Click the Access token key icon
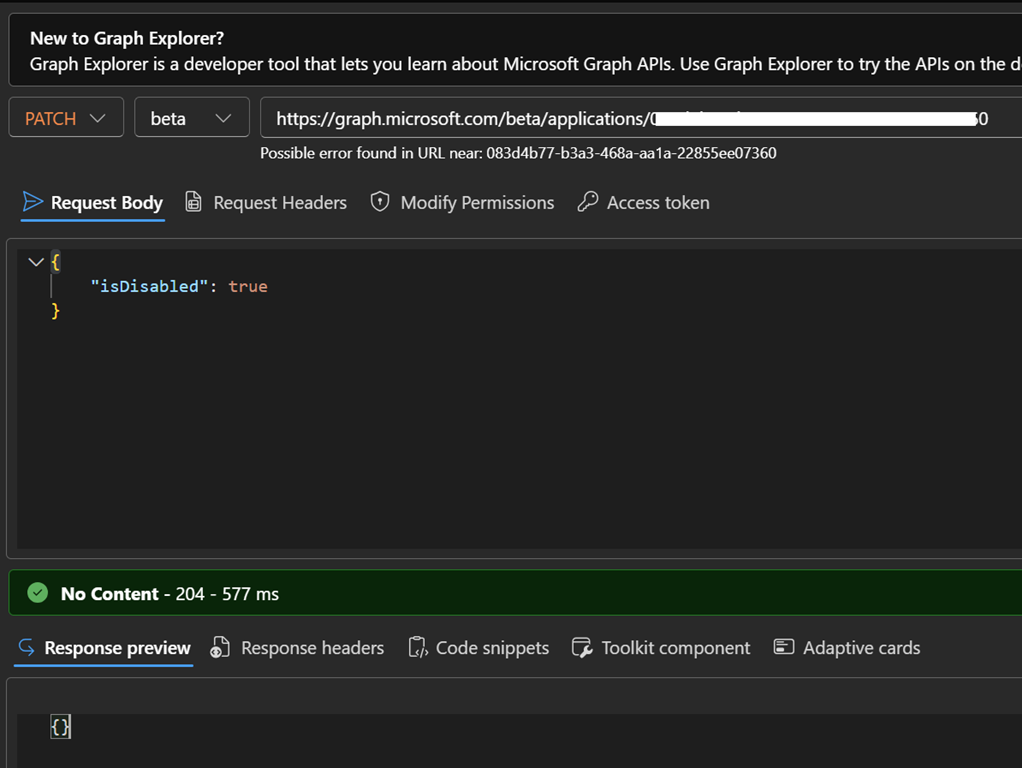The width and height of the screenshot is (1022, 768). [x=588, y=202]
